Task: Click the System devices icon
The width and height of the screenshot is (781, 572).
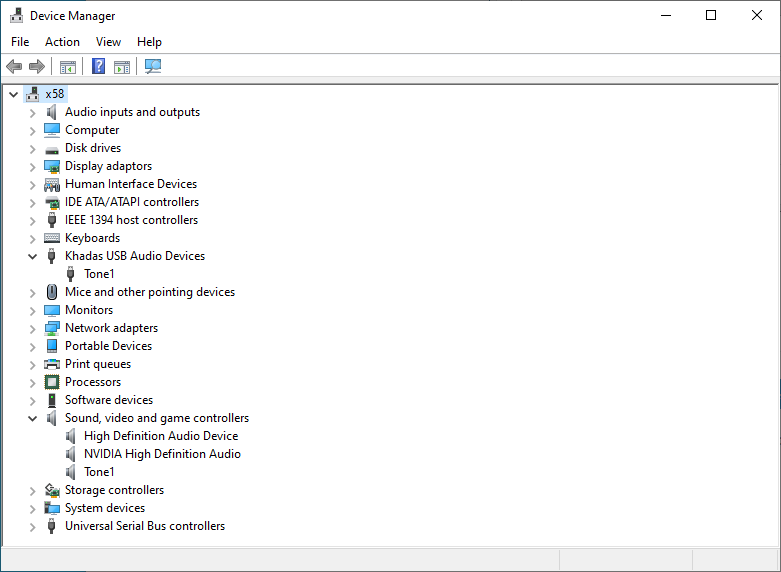Action: (x=52, y=508)
